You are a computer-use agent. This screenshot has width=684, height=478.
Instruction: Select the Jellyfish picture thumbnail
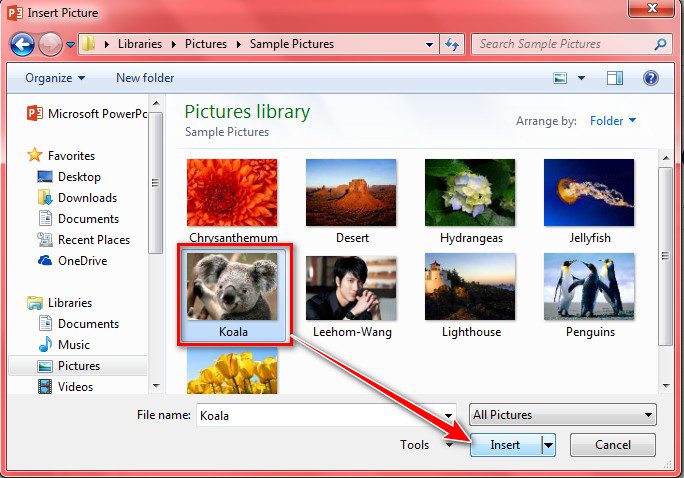click(x=589, y=192)
